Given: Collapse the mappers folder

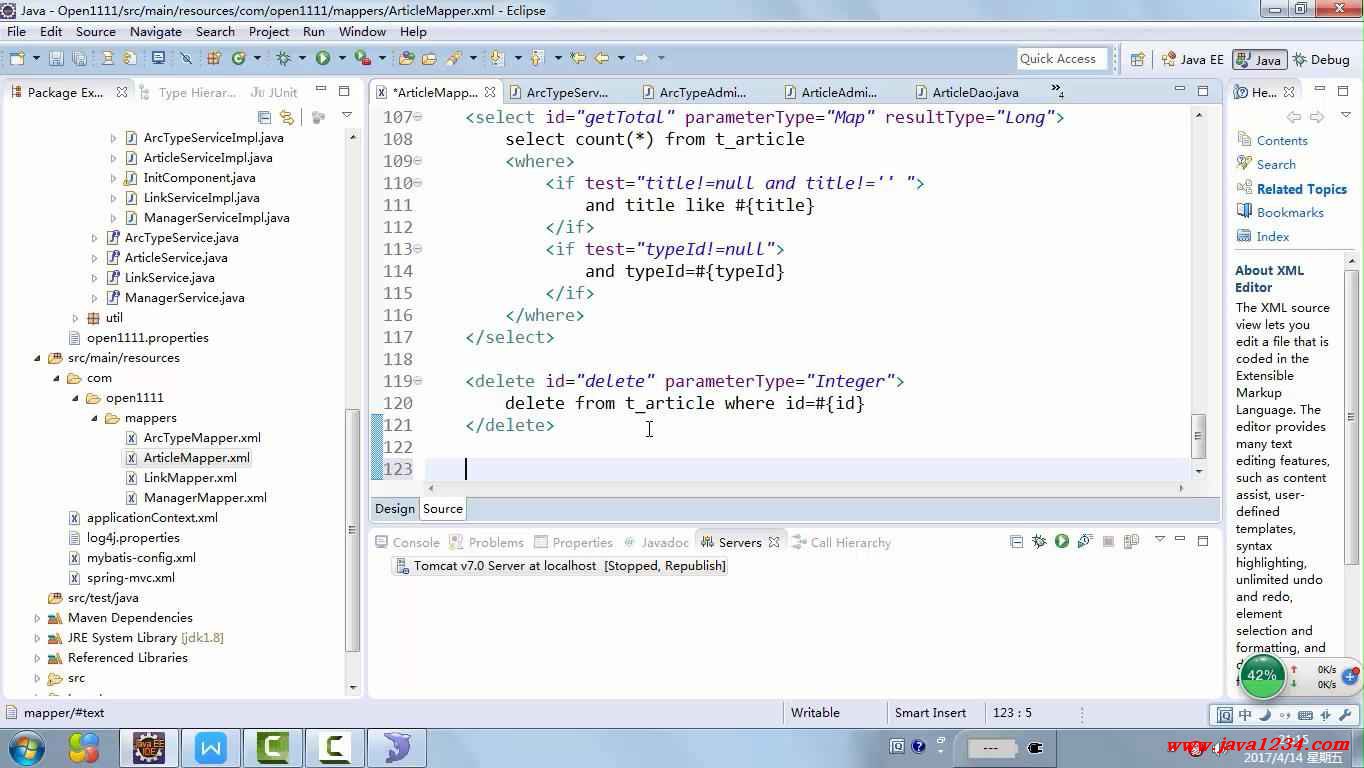Looking at the screenshot, I should point(94,418).
